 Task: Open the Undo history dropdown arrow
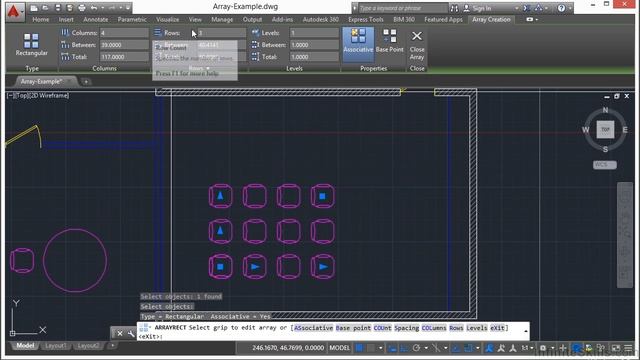tap(102, 8)
